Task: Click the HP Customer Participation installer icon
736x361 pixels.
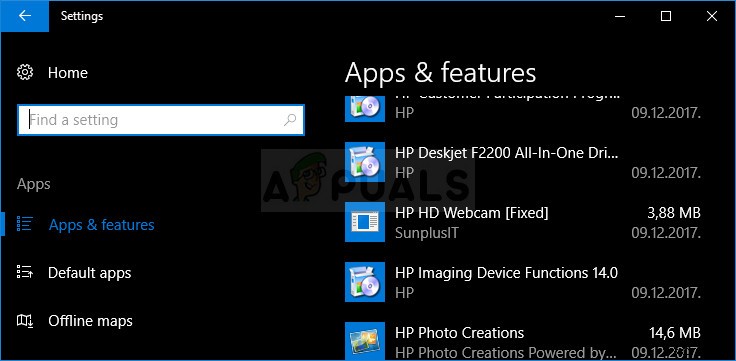Action: [x=365, y=109]
